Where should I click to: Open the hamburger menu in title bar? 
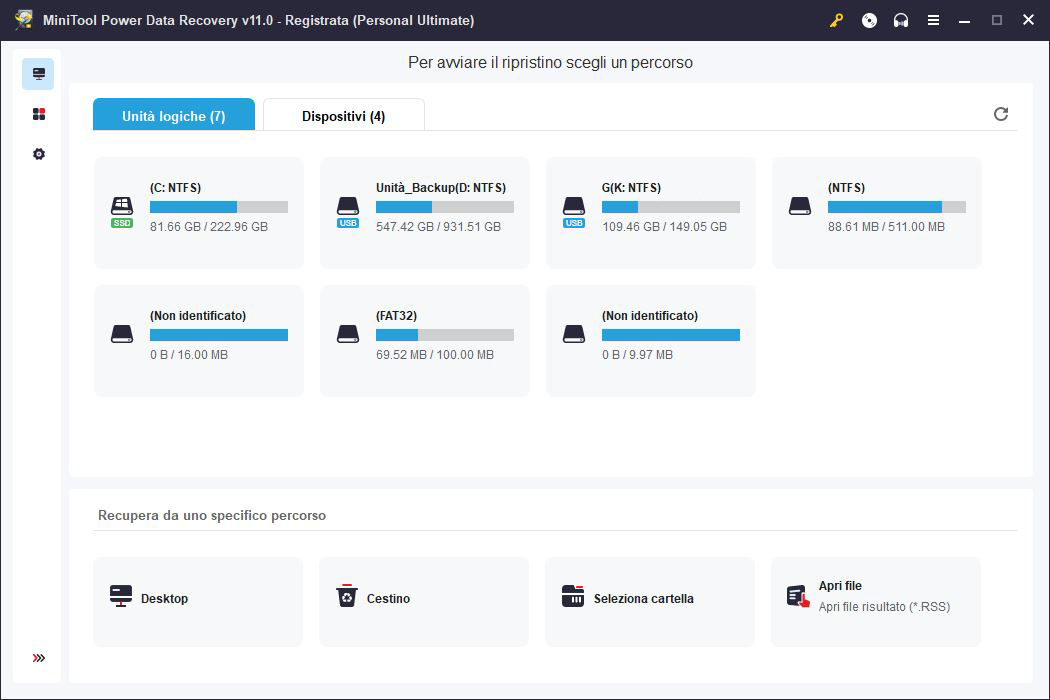click(x=933, y=20)
